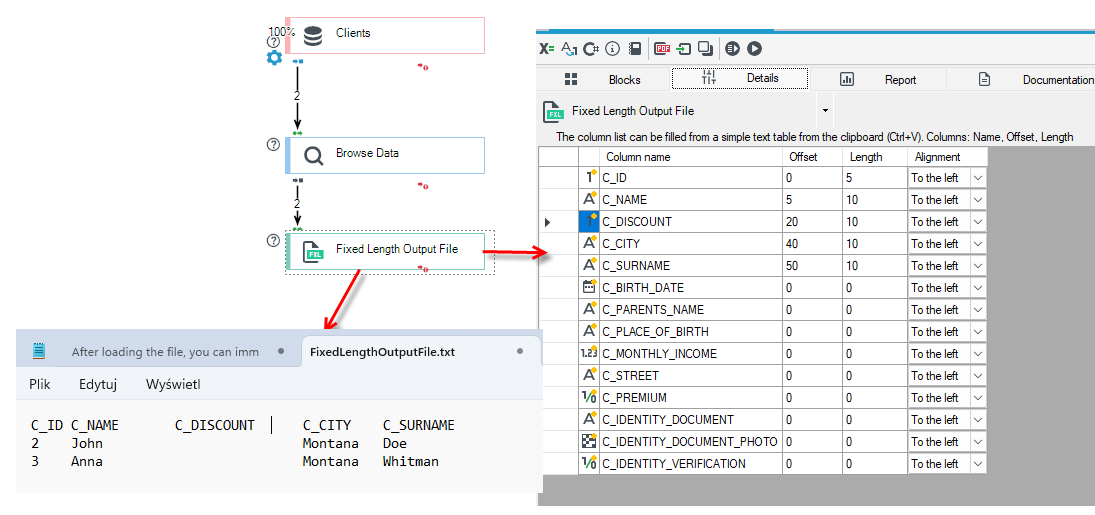Open Alignment dropdown for C_BIRTH_DATE row
The width and height of the screenshot is (1095, 515).
(978, 288)
